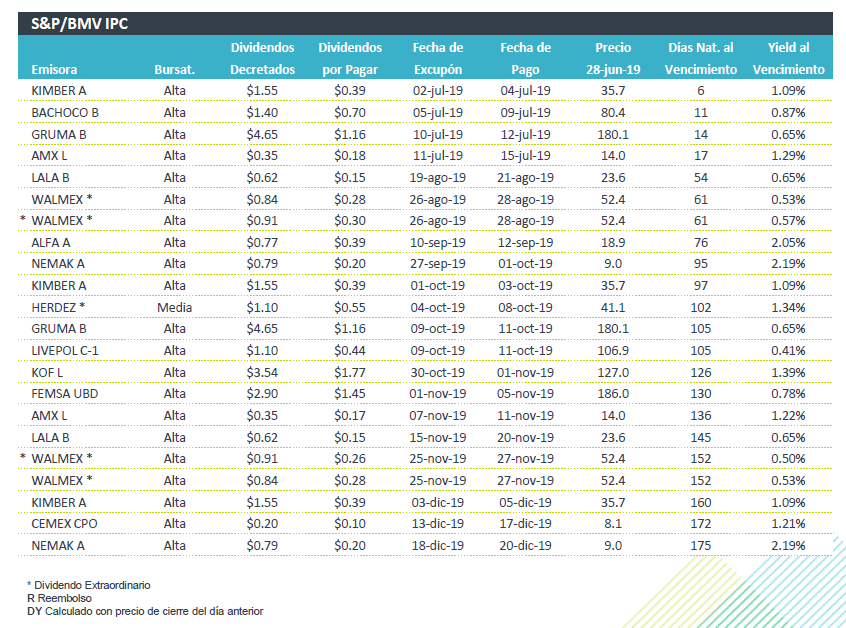Select the "15-jul-19" payment date
The width and height of the screenshot is (846, 628).
(525, 156)
